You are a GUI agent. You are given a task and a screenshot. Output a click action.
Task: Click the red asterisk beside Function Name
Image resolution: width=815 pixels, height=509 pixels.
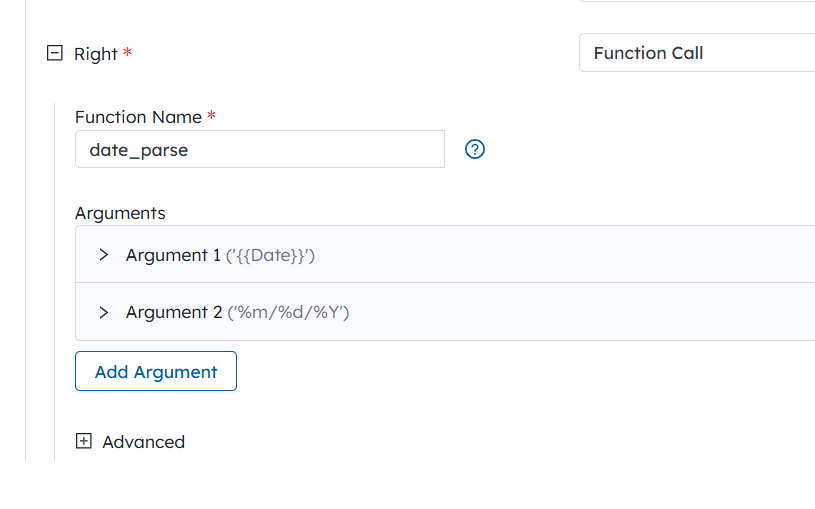click(x=212, y=114)
